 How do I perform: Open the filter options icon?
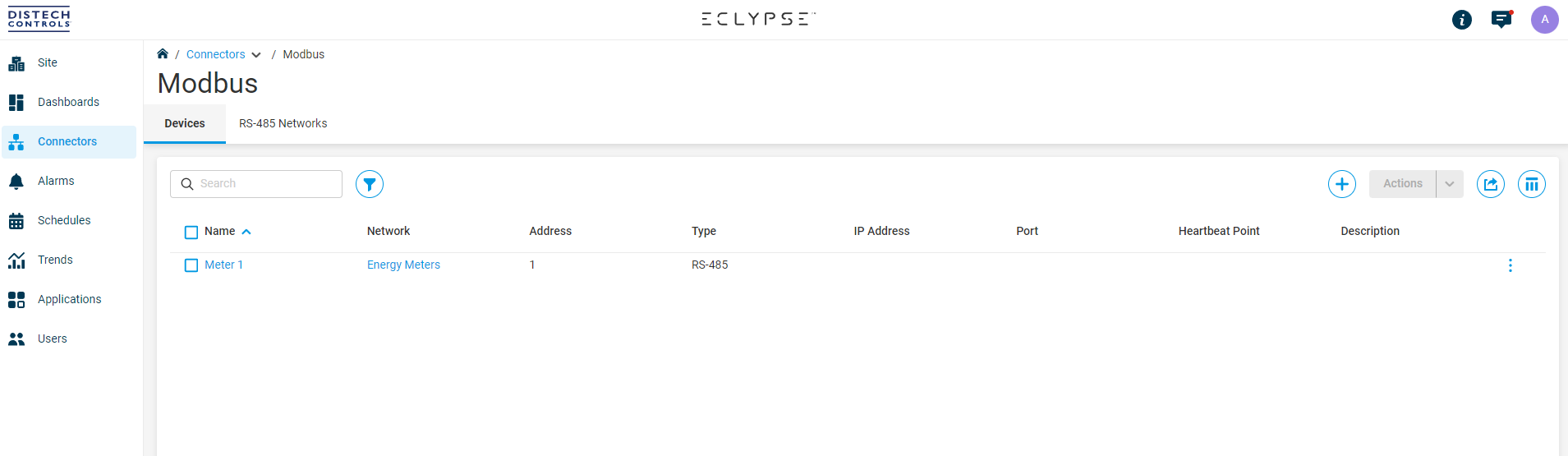pos(370,184)
